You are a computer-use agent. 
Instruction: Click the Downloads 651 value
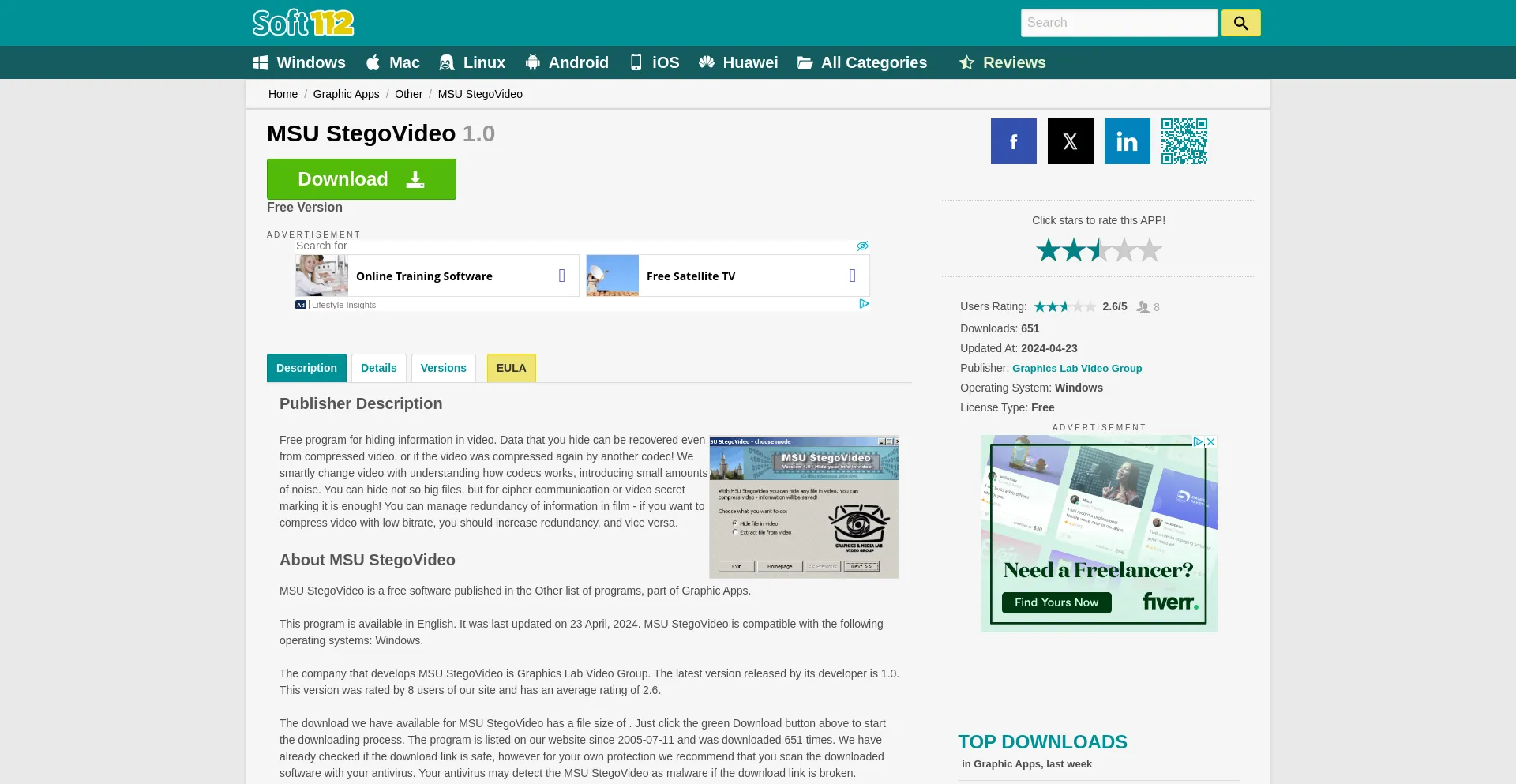(x=1030, y=328)
